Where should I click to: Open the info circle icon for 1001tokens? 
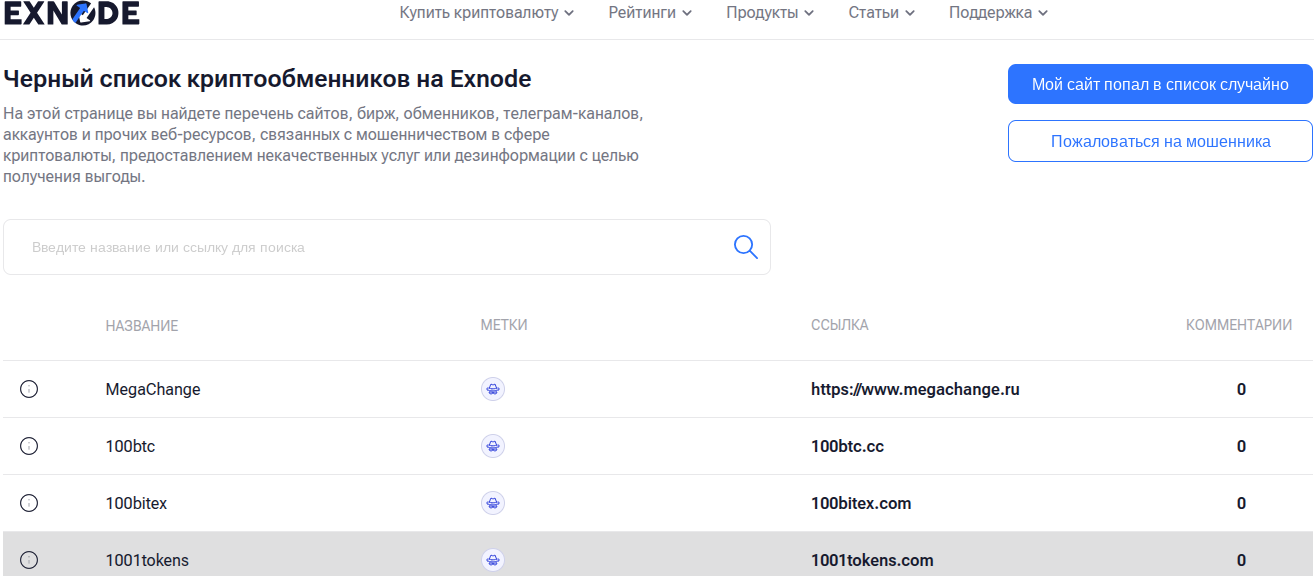(29, 560)
